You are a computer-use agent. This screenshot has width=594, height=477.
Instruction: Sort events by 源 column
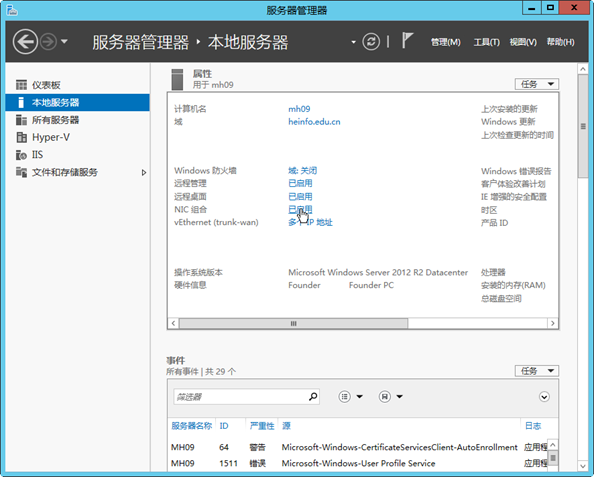[x=286, y=426]
